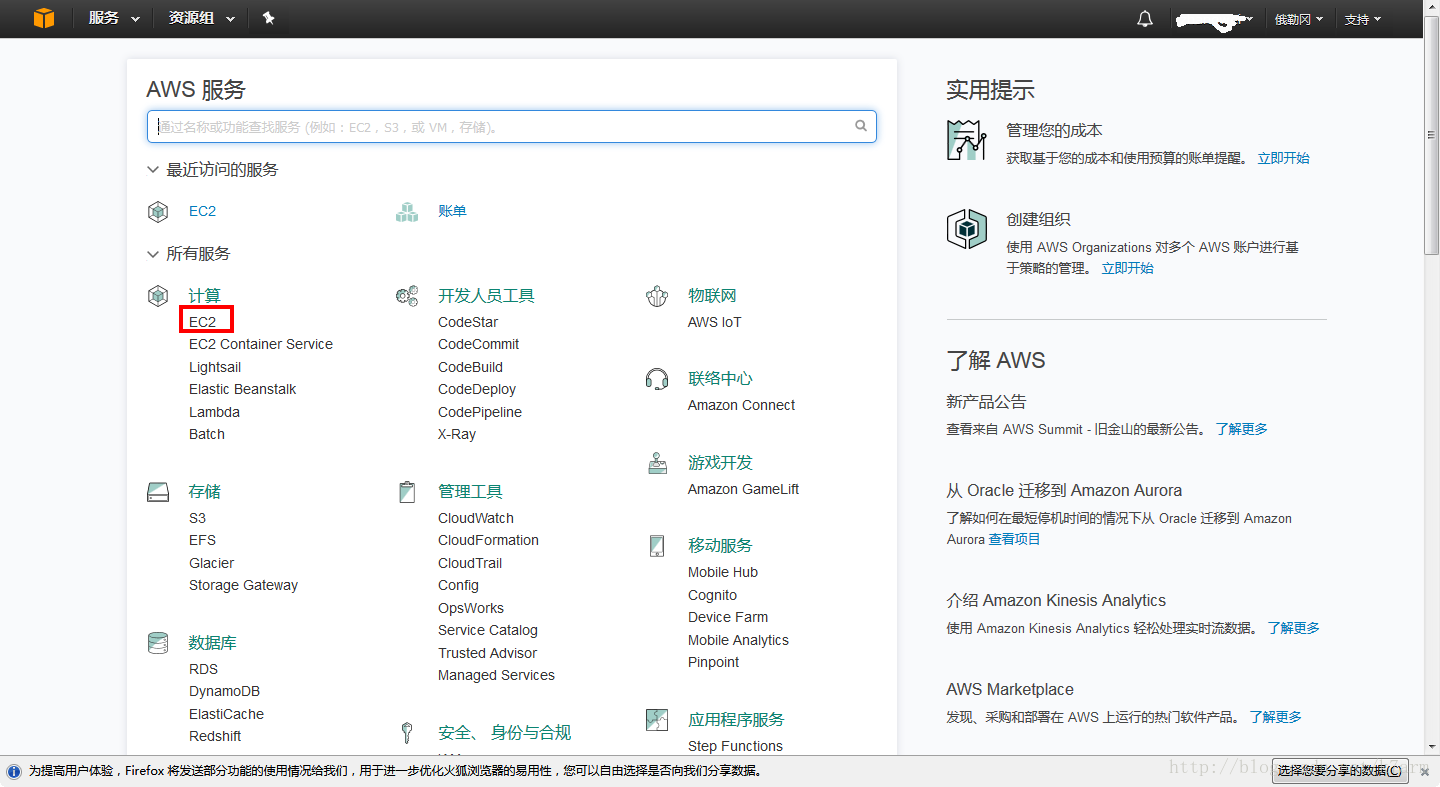Open the S3 storage service
Viewport: 1440px width, 787px height.
click(197, 518)
